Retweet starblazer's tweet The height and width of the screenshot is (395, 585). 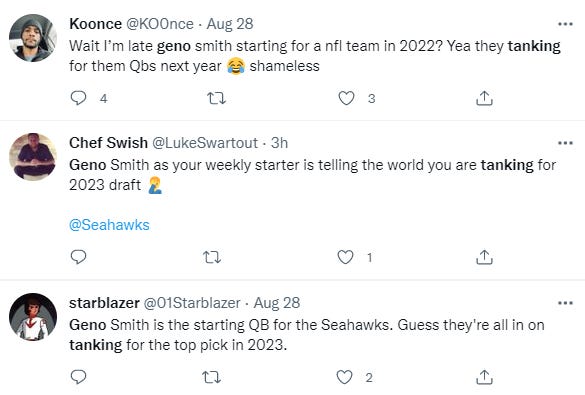coord(212,377)
